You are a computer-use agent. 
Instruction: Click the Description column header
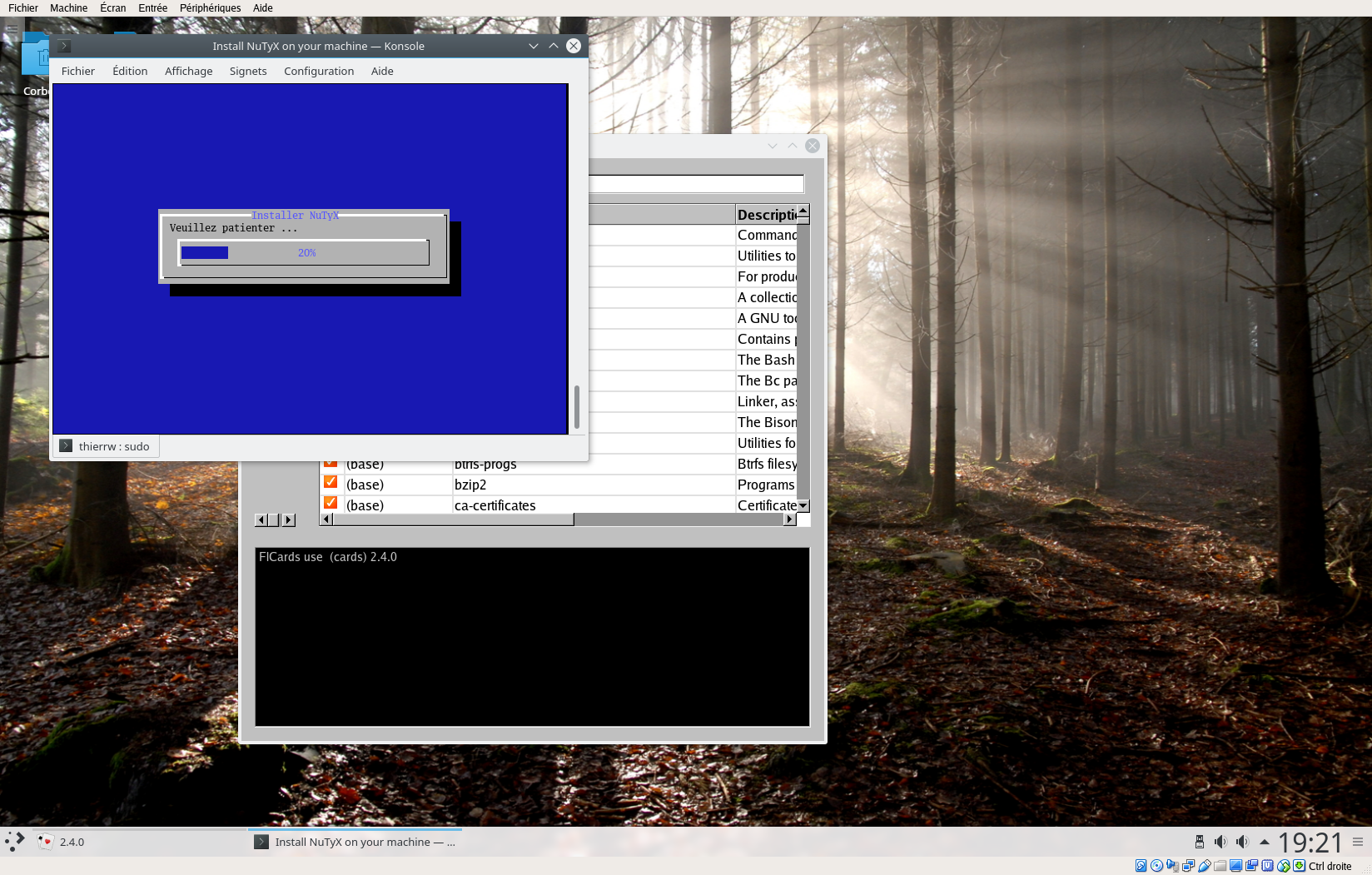pos(767,215)
